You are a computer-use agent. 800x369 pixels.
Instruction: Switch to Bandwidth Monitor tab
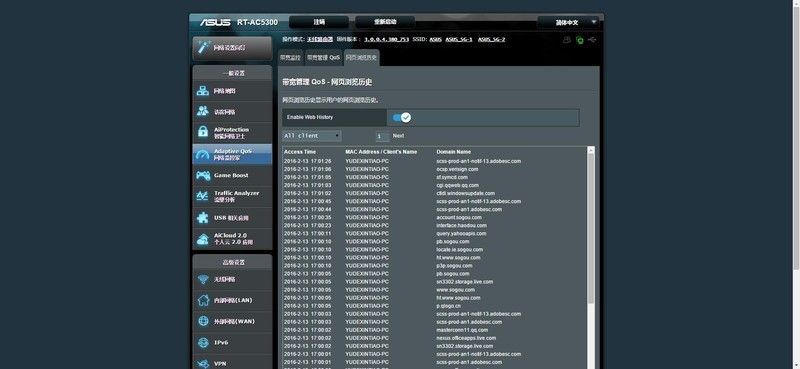(x=290, y=58)
